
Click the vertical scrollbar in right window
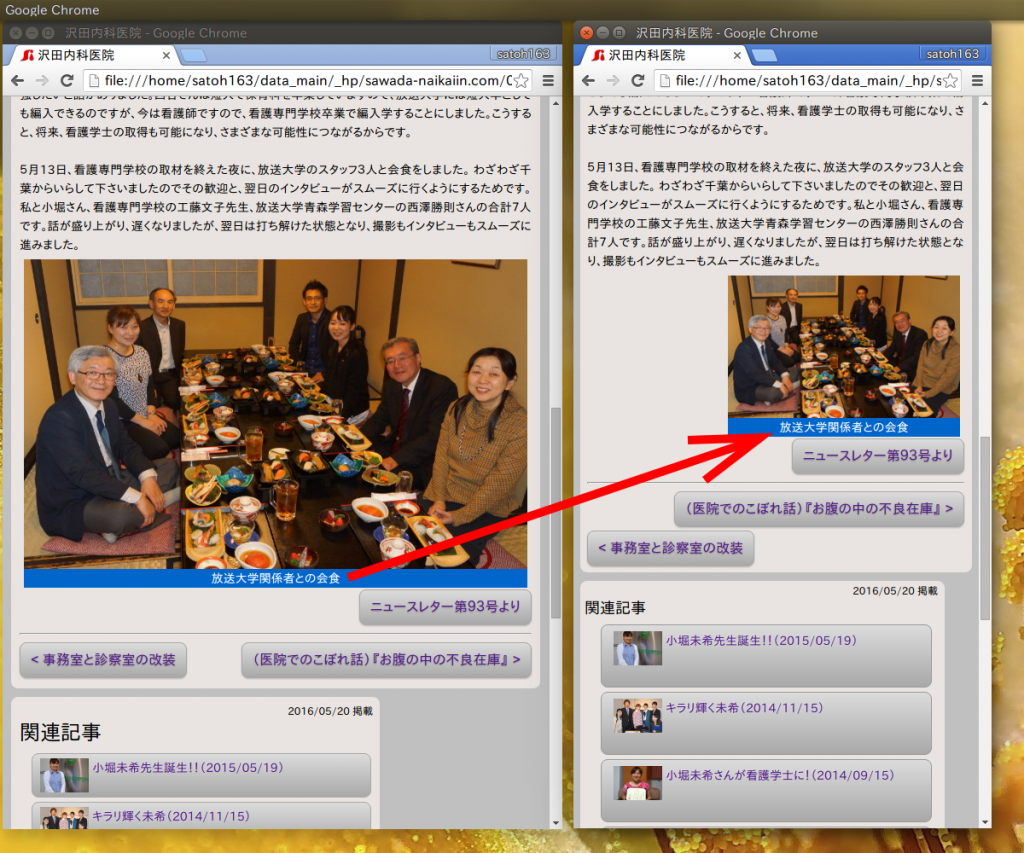[x=984, y=520]
